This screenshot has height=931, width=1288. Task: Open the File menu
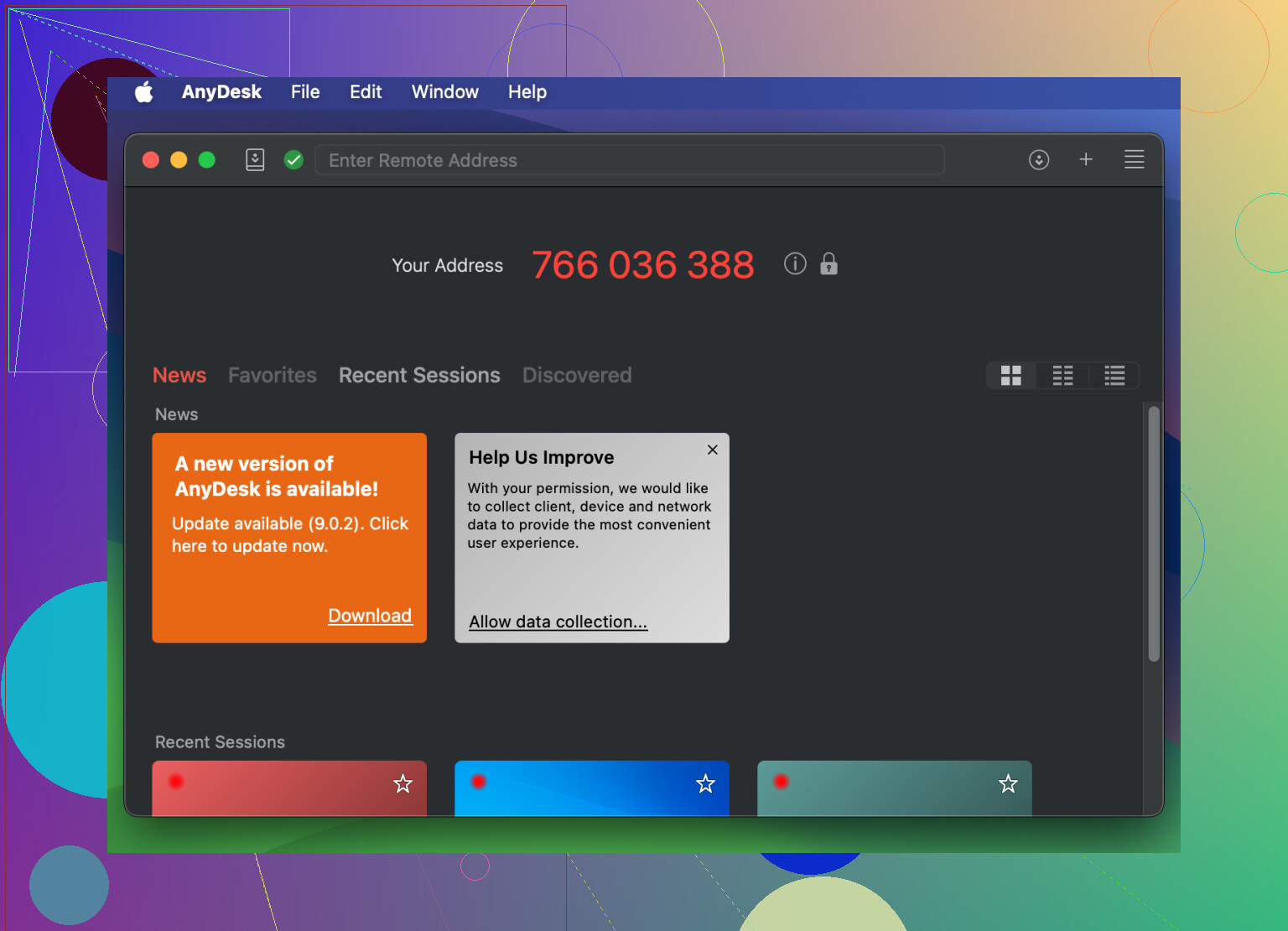pyautogui.click(x=305, y=92)
